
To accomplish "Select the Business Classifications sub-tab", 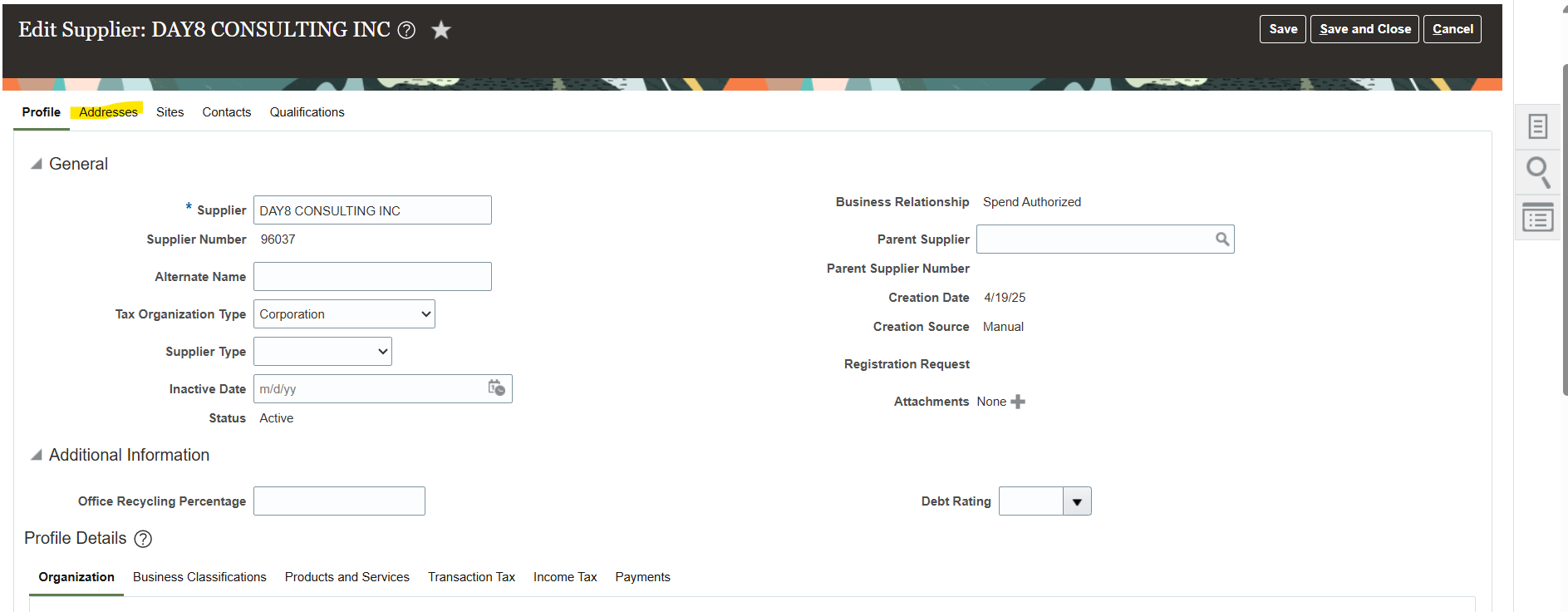I will click(x=199, y=577).
